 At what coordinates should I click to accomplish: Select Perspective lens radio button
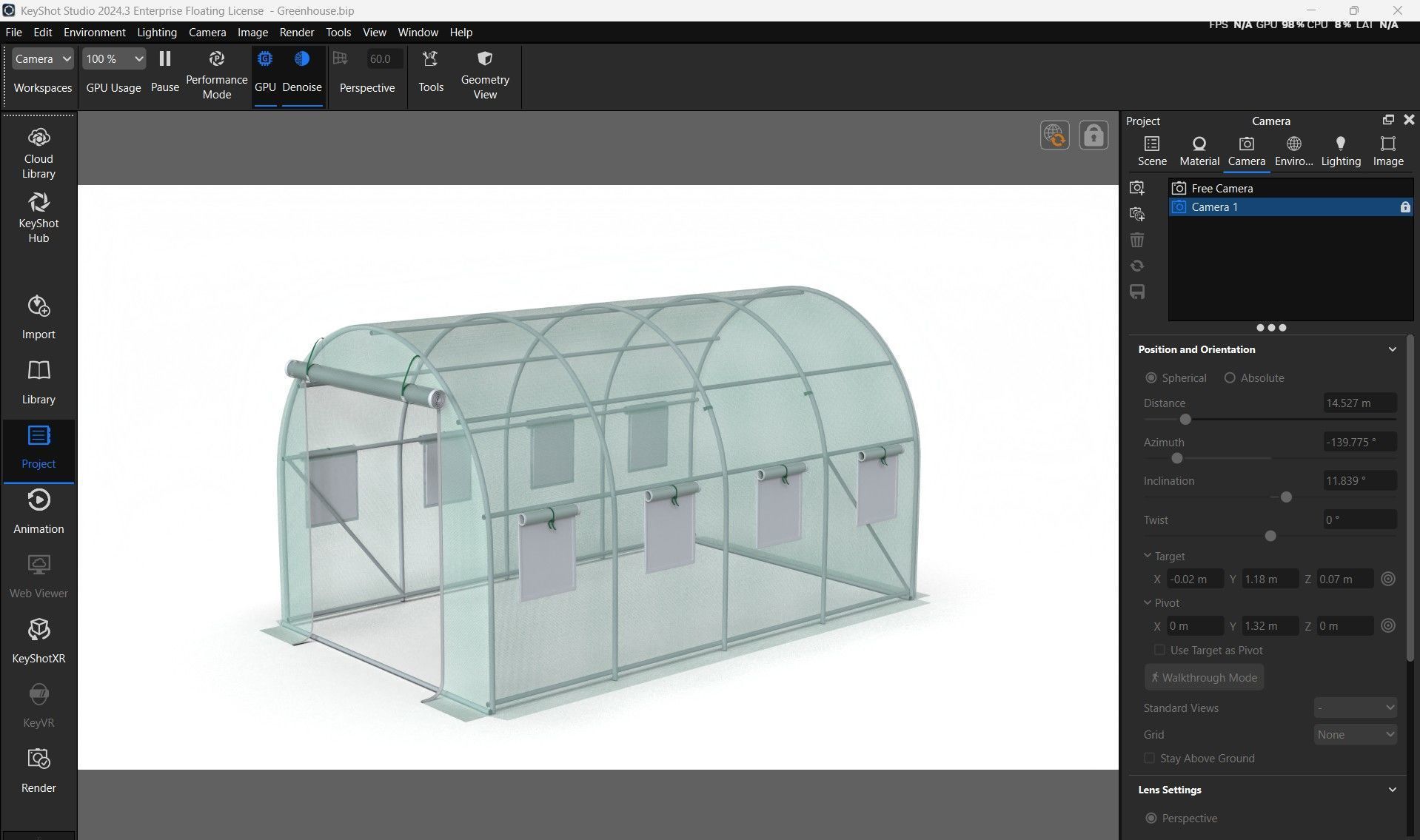click(x=1151, y=818)
